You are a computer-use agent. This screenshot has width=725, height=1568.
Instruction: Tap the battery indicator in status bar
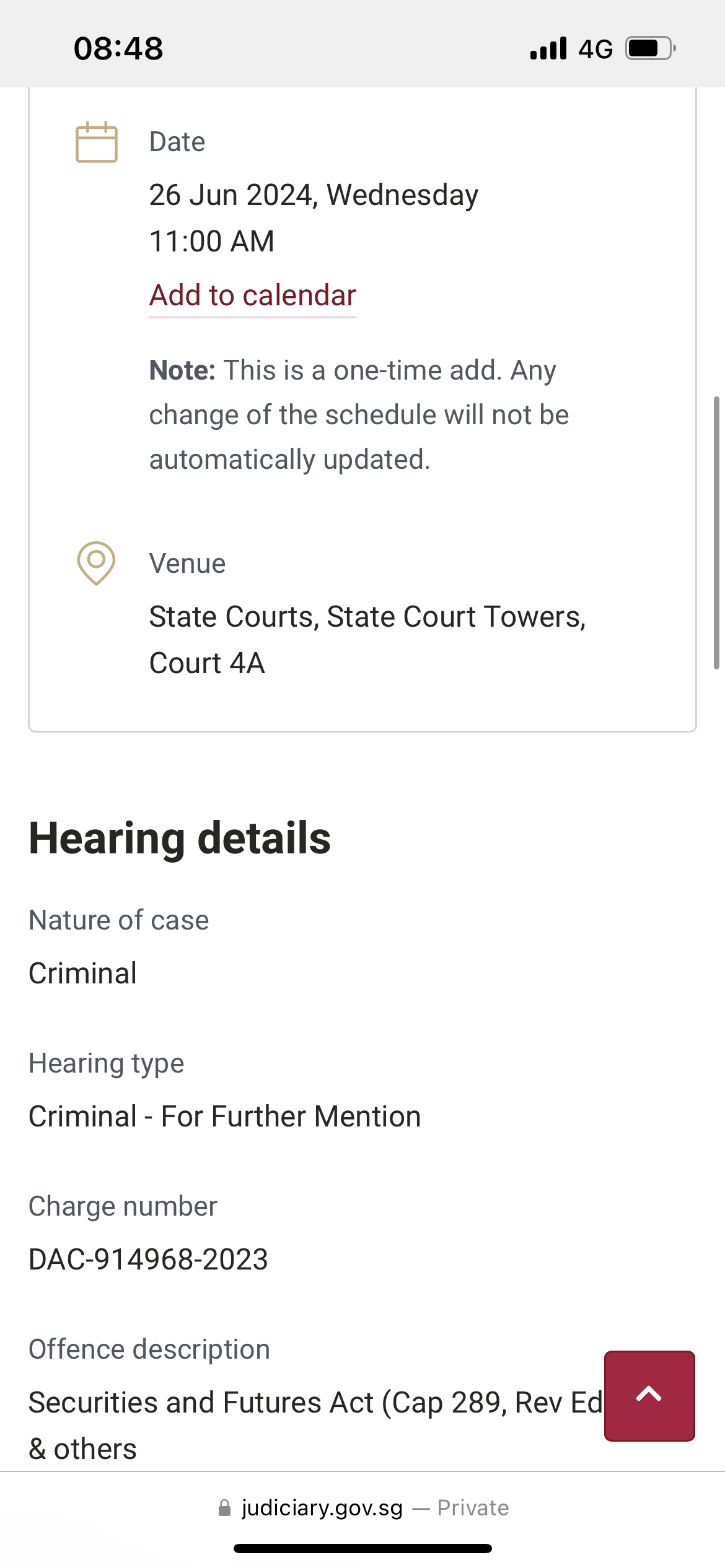[x=650, y=48]
